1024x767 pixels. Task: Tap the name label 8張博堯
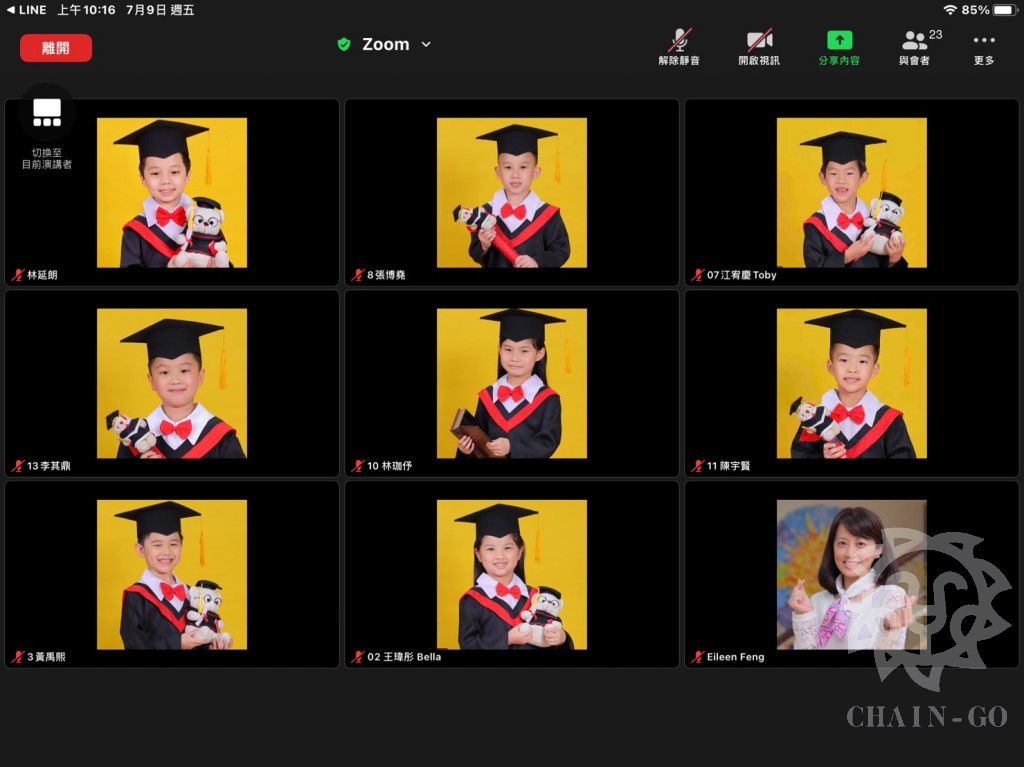(386, 275)
